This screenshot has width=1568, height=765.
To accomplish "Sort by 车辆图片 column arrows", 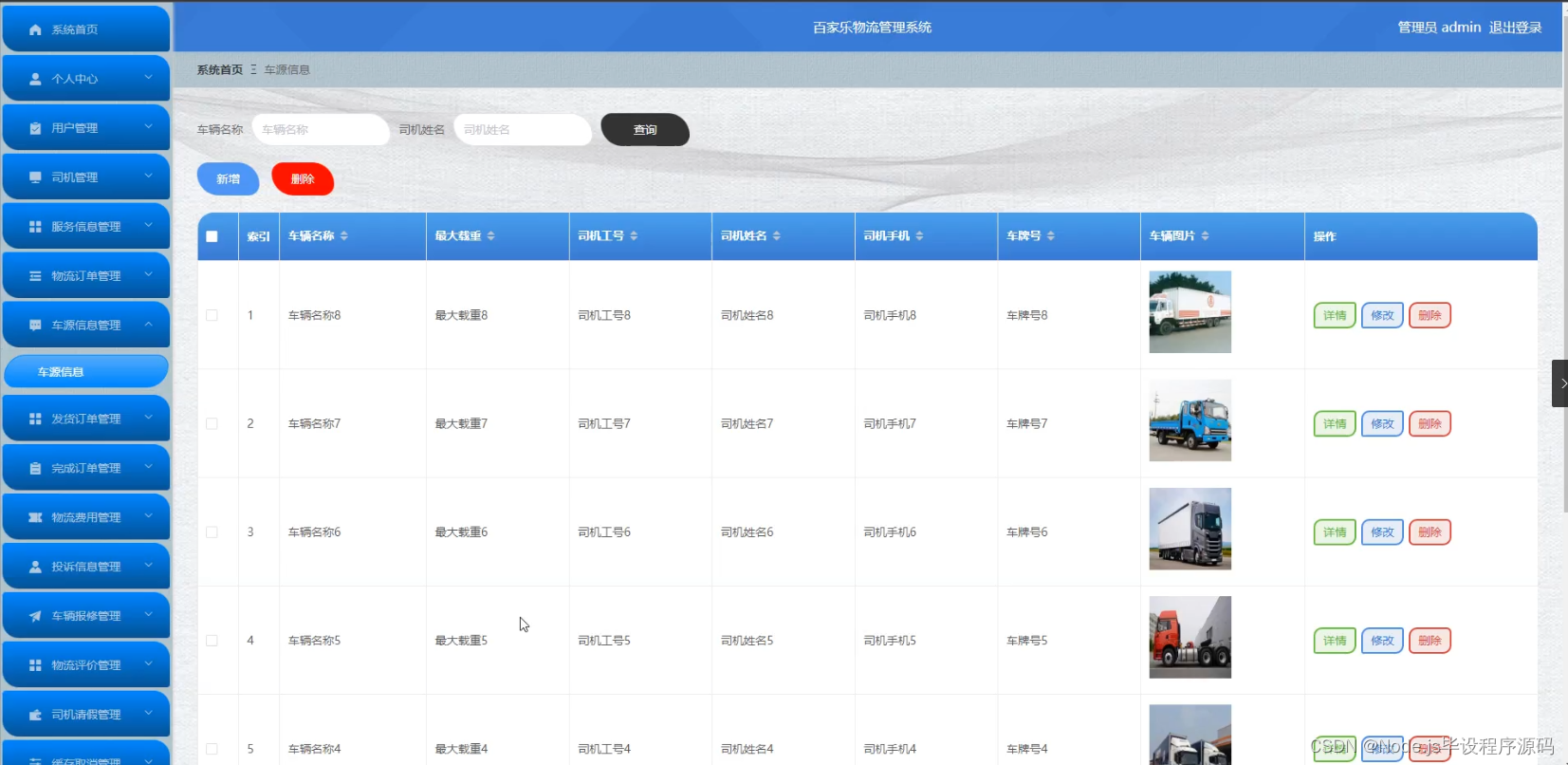I will tap(1205, 236).
